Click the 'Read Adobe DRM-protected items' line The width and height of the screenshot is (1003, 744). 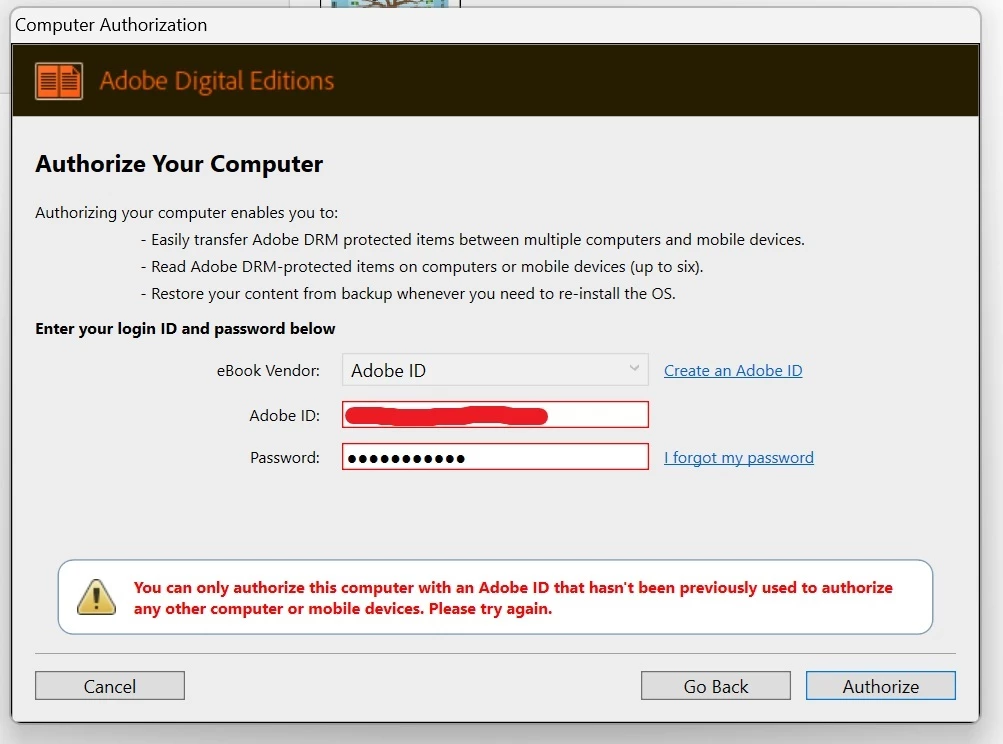pos(422,267)
